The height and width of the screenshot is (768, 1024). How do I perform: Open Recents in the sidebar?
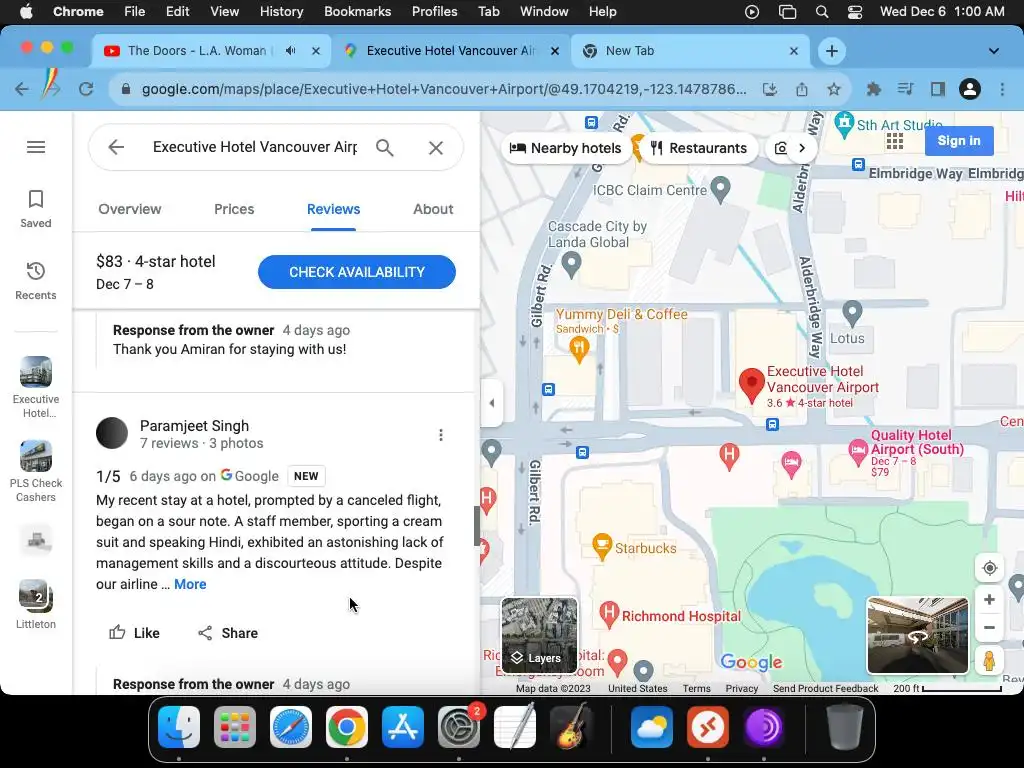click(x=36, y=281)
